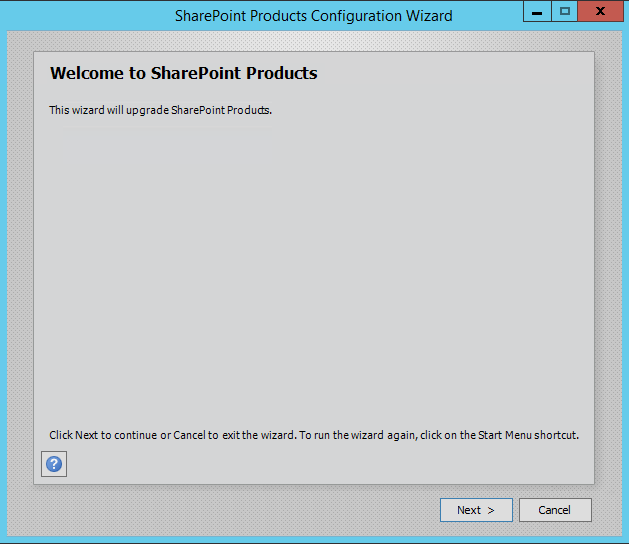Screen dimensions: 629x544
Task: Click the 'Welcome to SharePoint Products' heading
Action: click(184, 73)
